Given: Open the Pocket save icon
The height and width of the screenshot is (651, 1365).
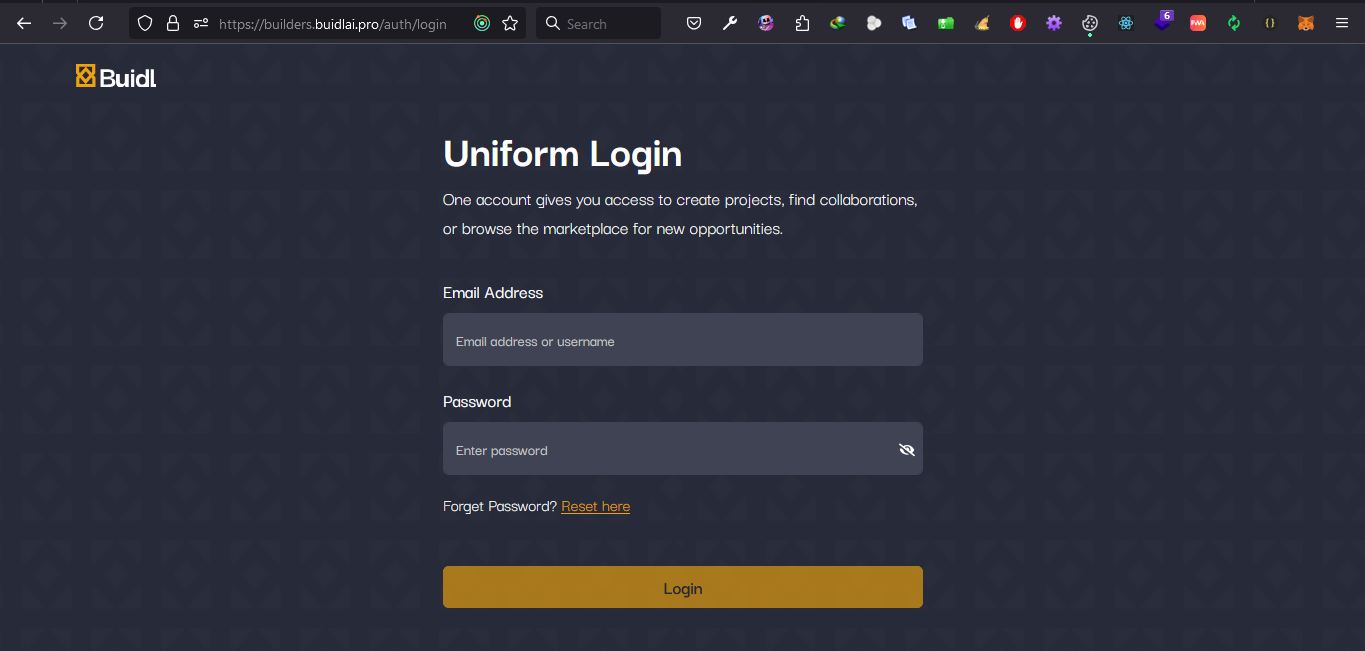Looking at the screenshot, I should coord(694,23).
